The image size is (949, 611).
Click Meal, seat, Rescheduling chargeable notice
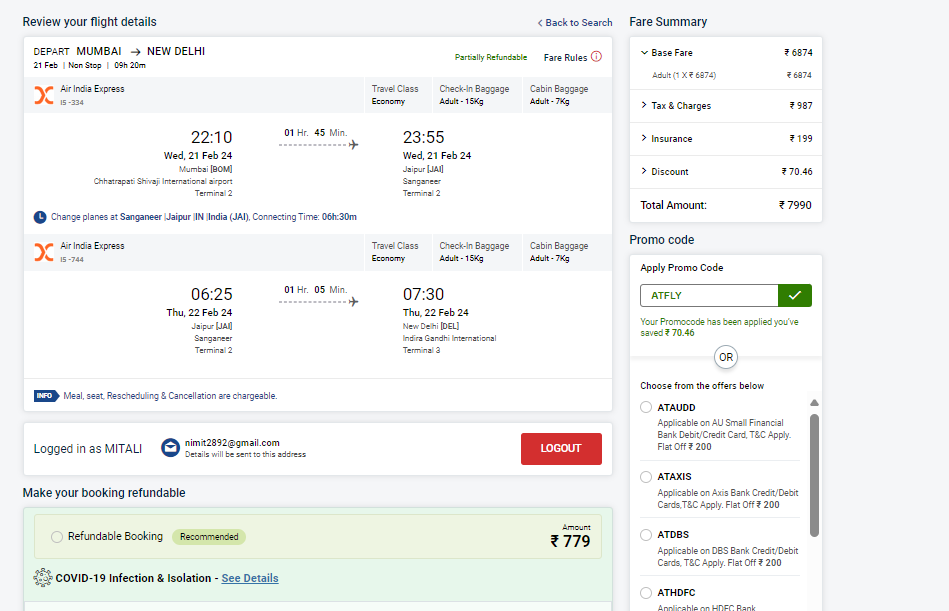(x=170, y=396)
